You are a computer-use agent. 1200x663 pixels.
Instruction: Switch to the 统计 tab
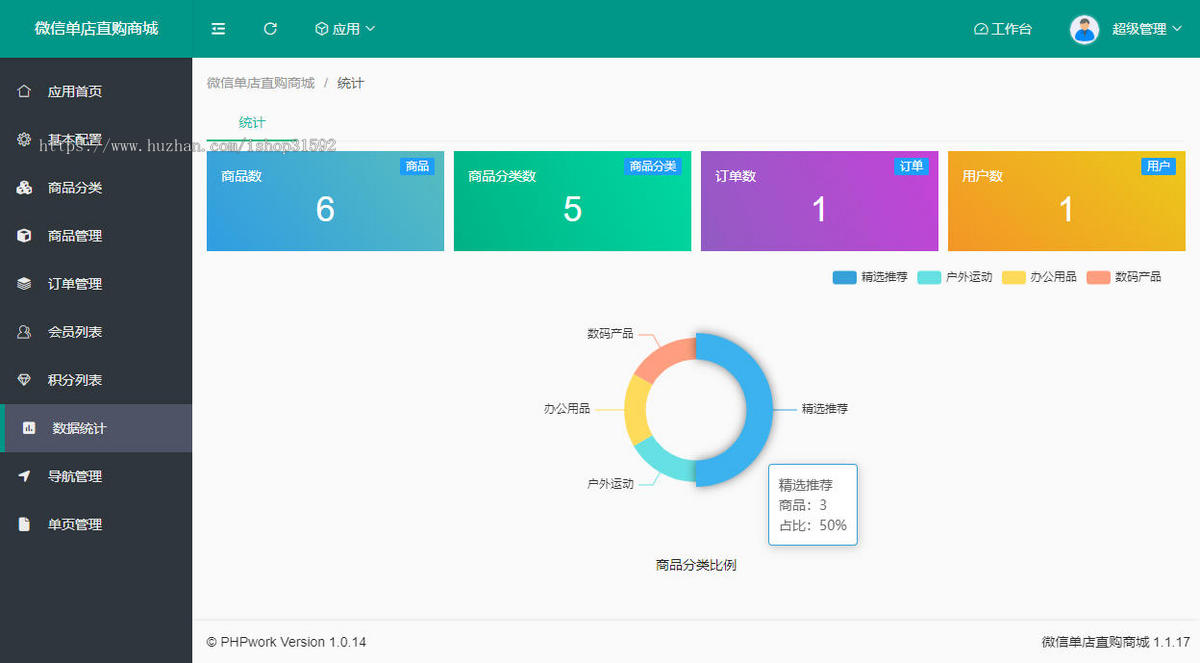pos(251,122)
